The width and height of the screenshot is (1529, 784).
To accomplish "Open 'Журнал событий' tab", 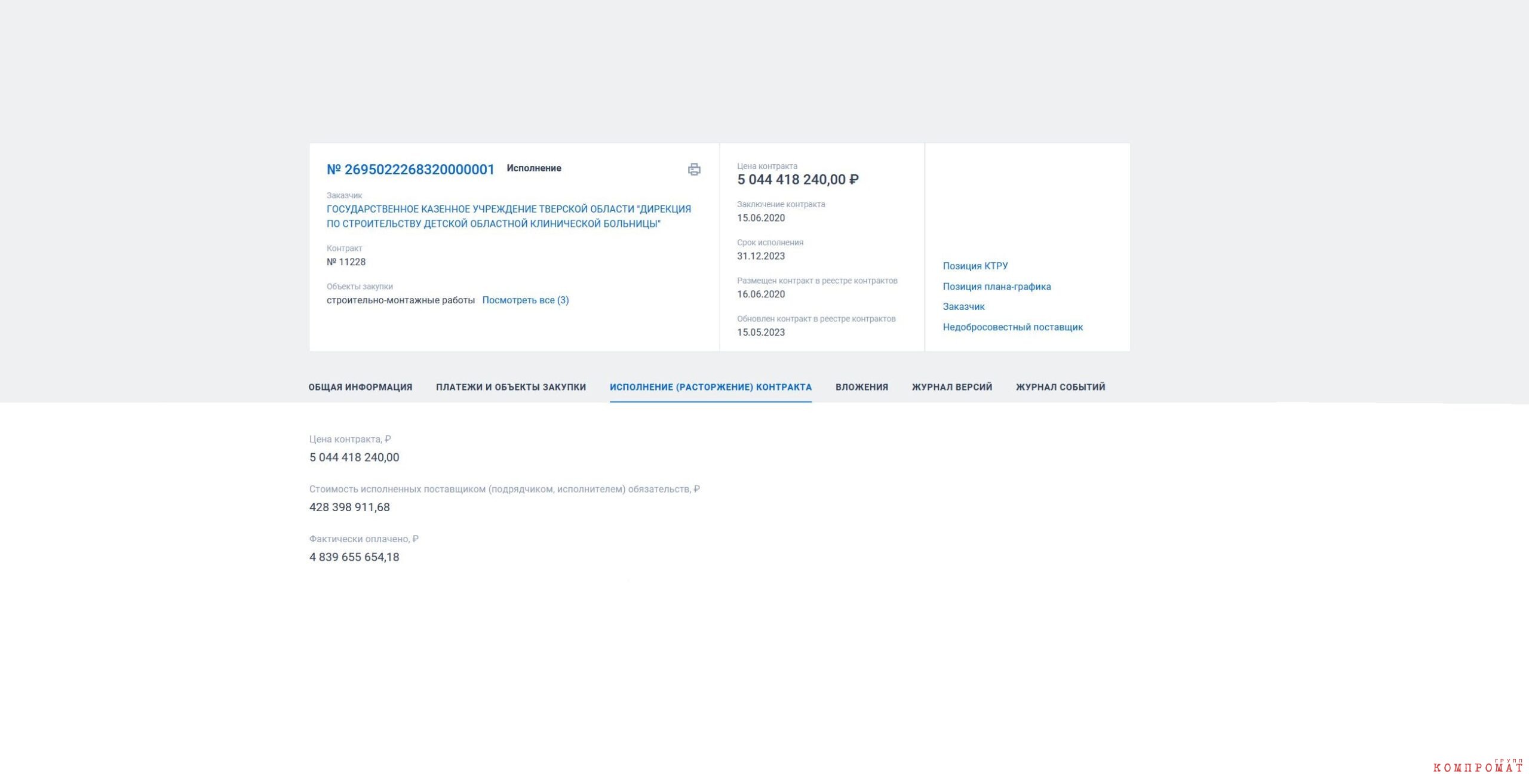I will [x=1061, y=387].
